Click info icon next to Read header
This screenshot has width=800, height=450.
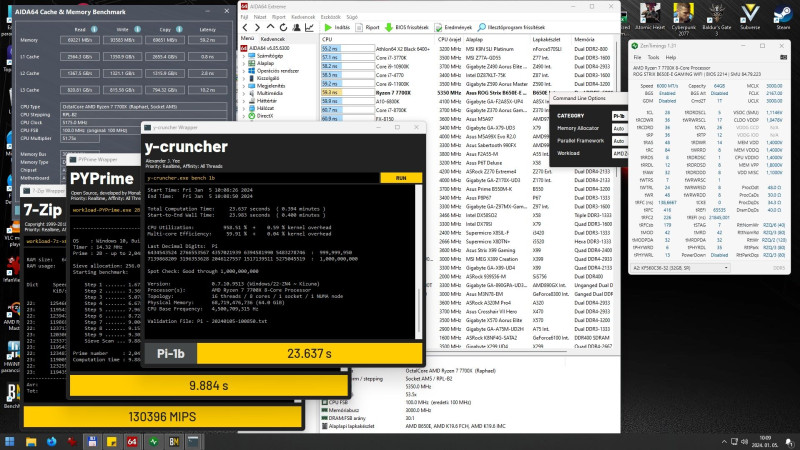(x=94, y=30)
